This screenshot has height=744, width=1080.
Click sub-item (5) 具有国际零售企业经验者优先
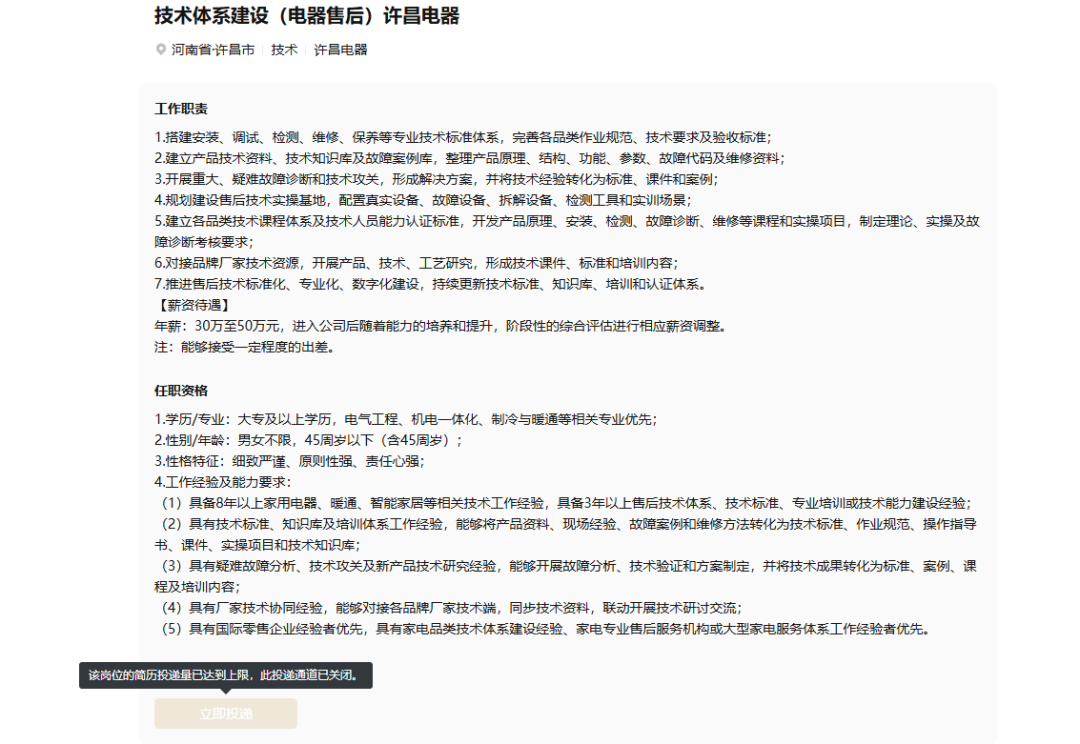coord(546,629)
